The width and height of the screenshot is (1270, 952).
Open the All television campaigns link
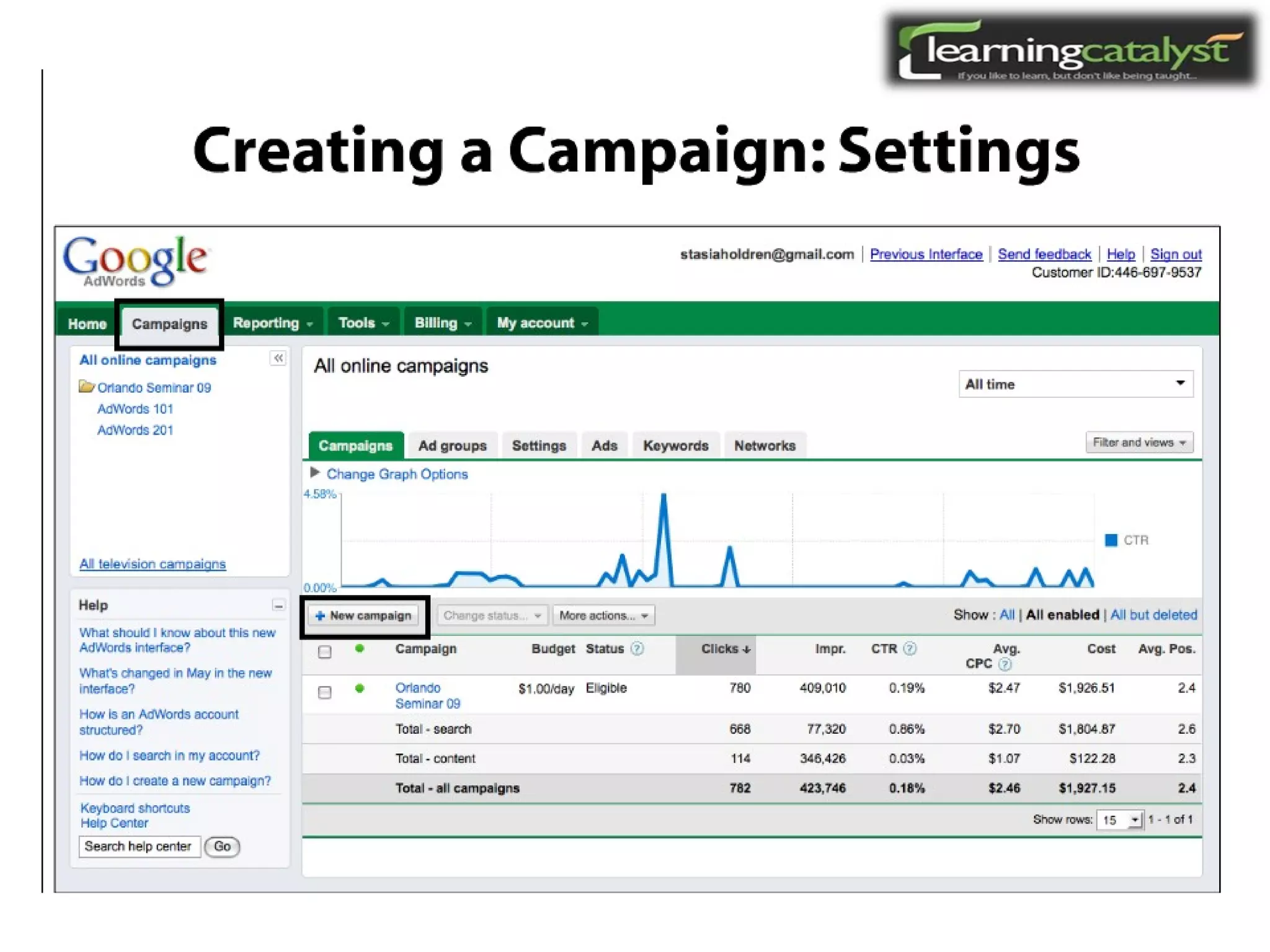pos(153,564)
